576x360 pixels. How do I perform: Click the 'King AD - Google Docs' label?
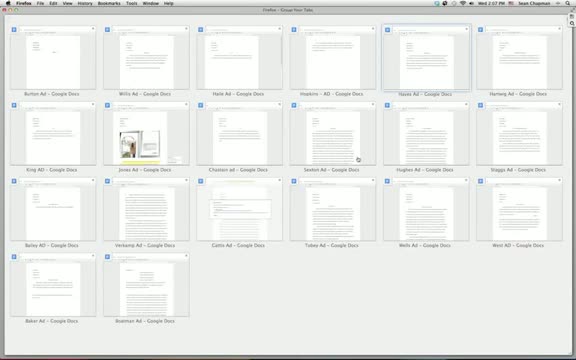51,170
